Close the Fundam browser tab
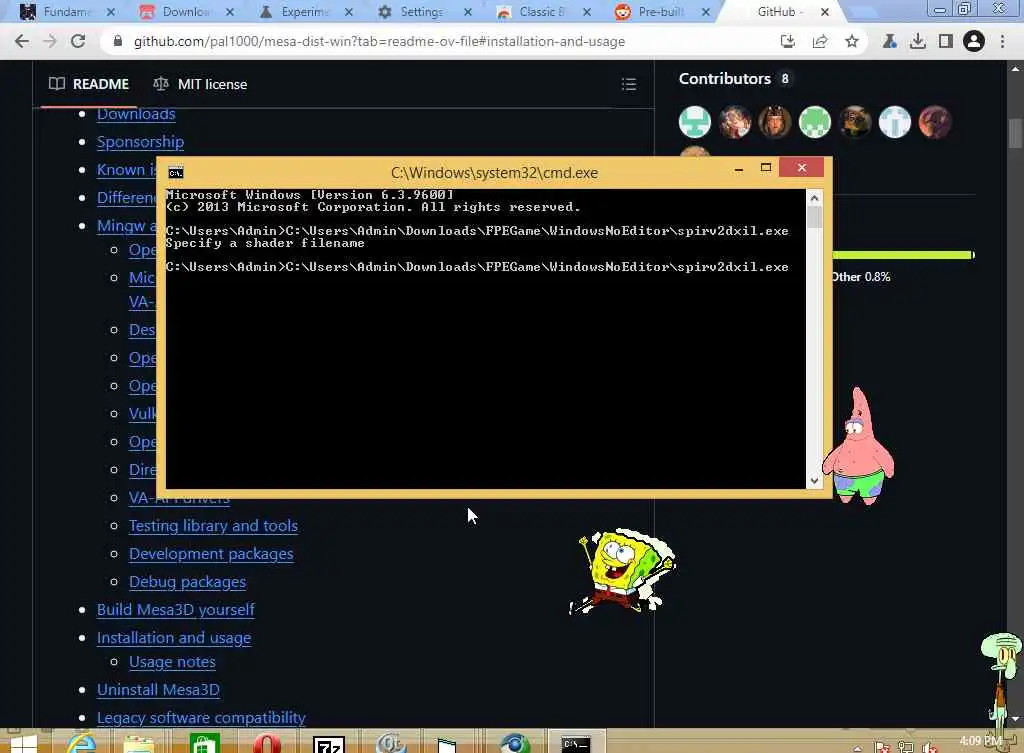Image resolution: width=1024 pixels, height=753 pixels. click(110, 12)
